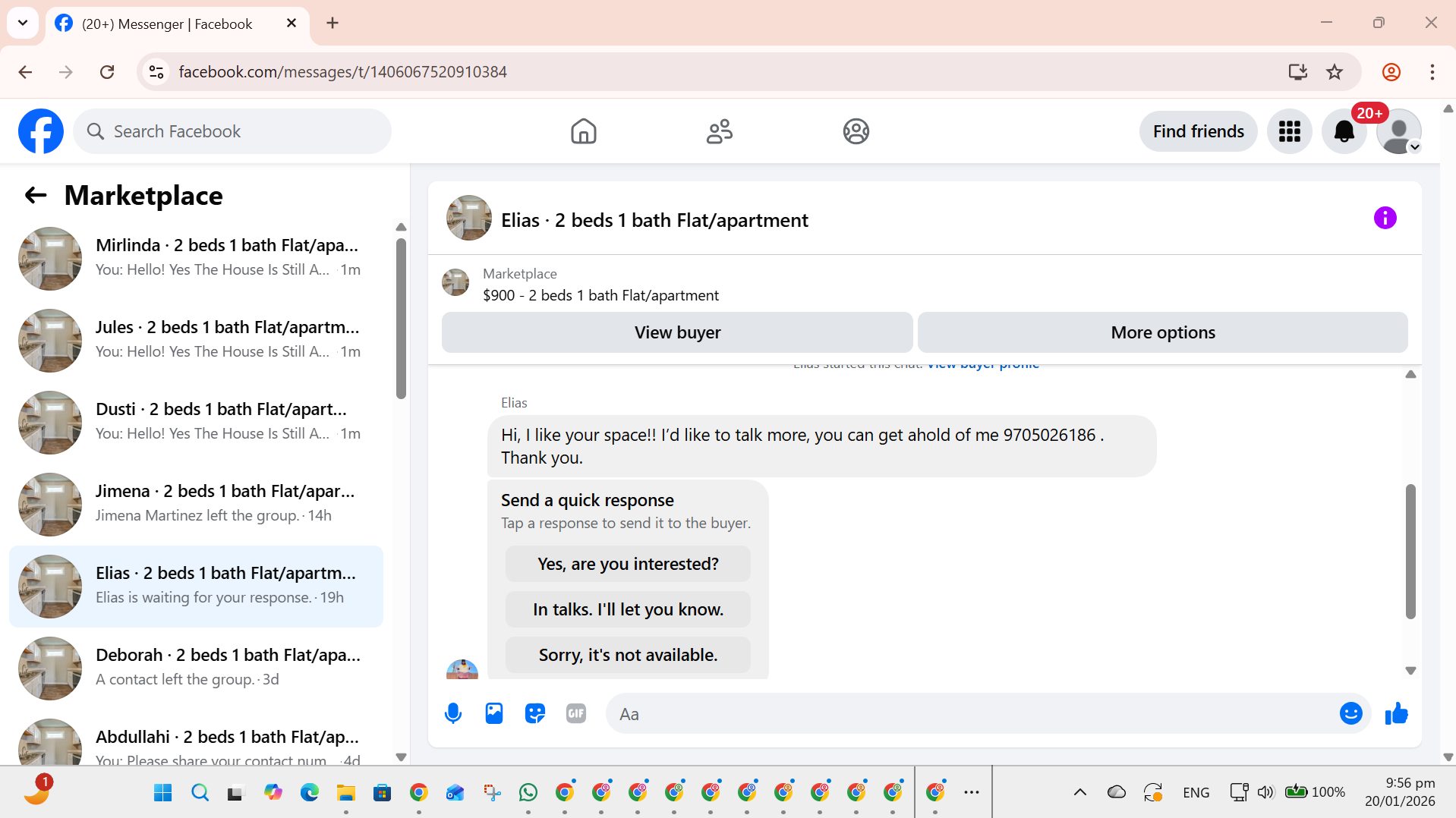Open the Jimena conversation
Image resolution: width=1456 pixels, height=818 pixels.
[196, 505]
